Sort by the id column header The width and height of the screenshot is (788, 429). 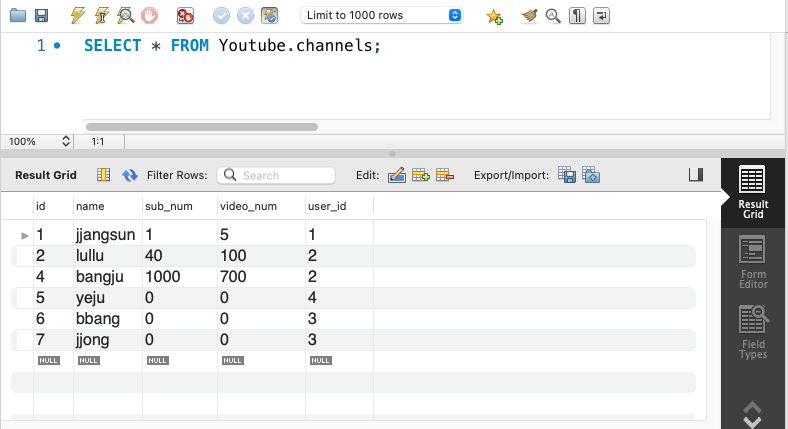tap(53, 206)
